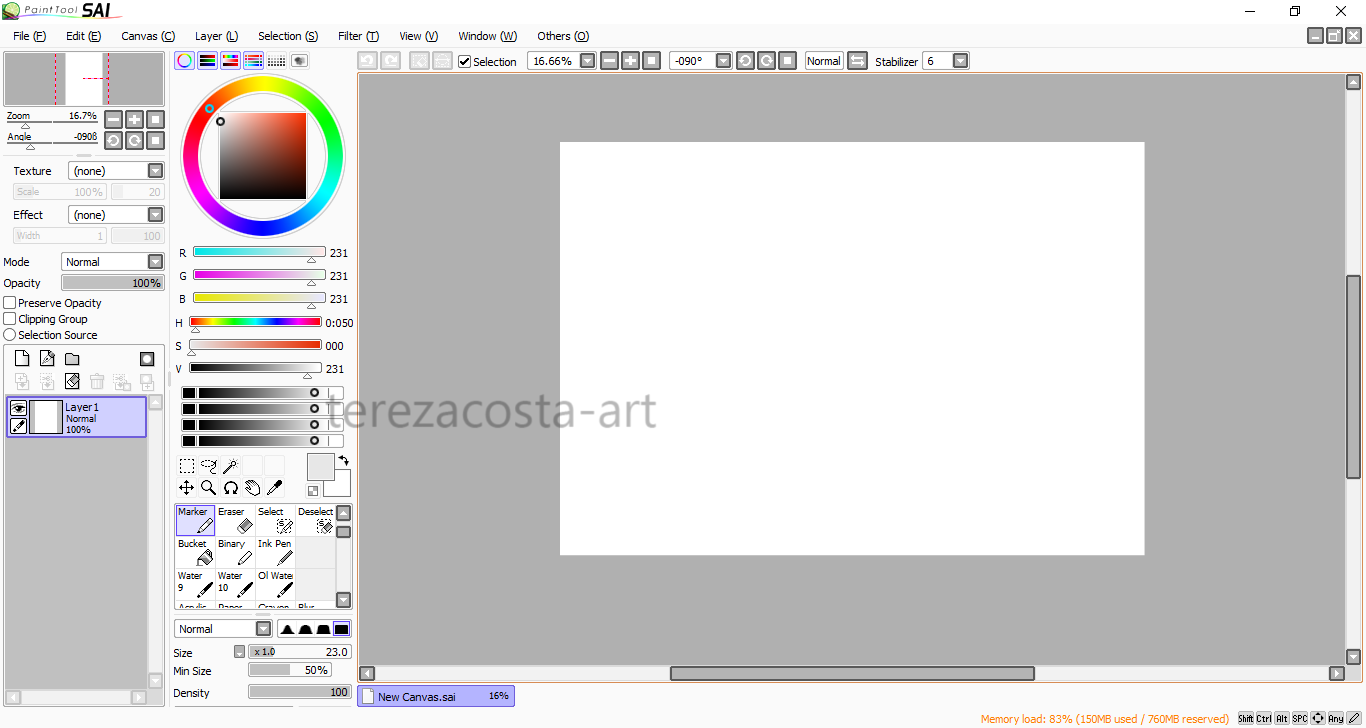Screen dimensions: 1366x728
Task: Activate the rectangular selection tool
Action: pyautogui.click(x=187, y=466)
